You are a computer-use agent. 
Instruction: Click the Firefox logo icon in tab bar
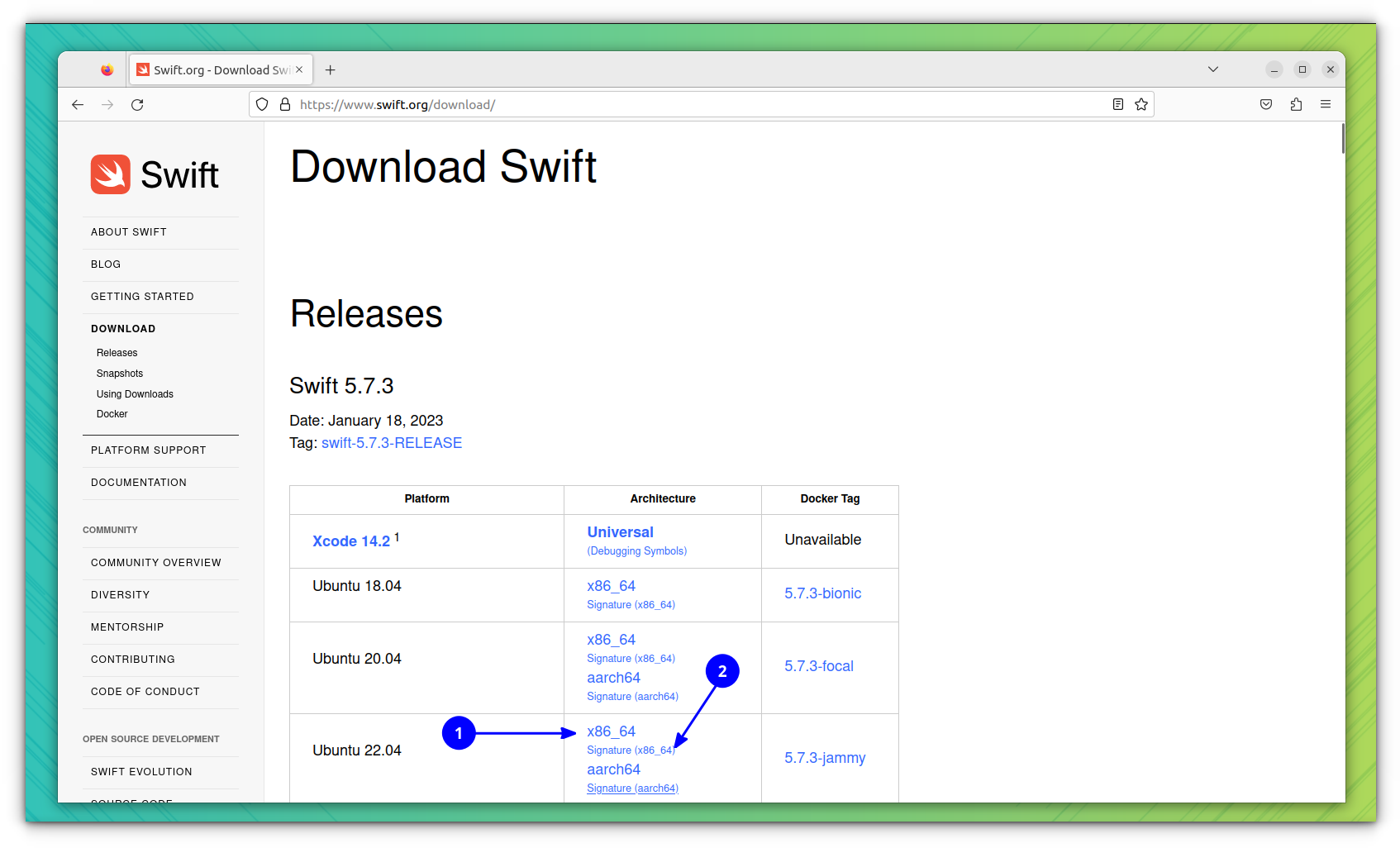(107, 70)
